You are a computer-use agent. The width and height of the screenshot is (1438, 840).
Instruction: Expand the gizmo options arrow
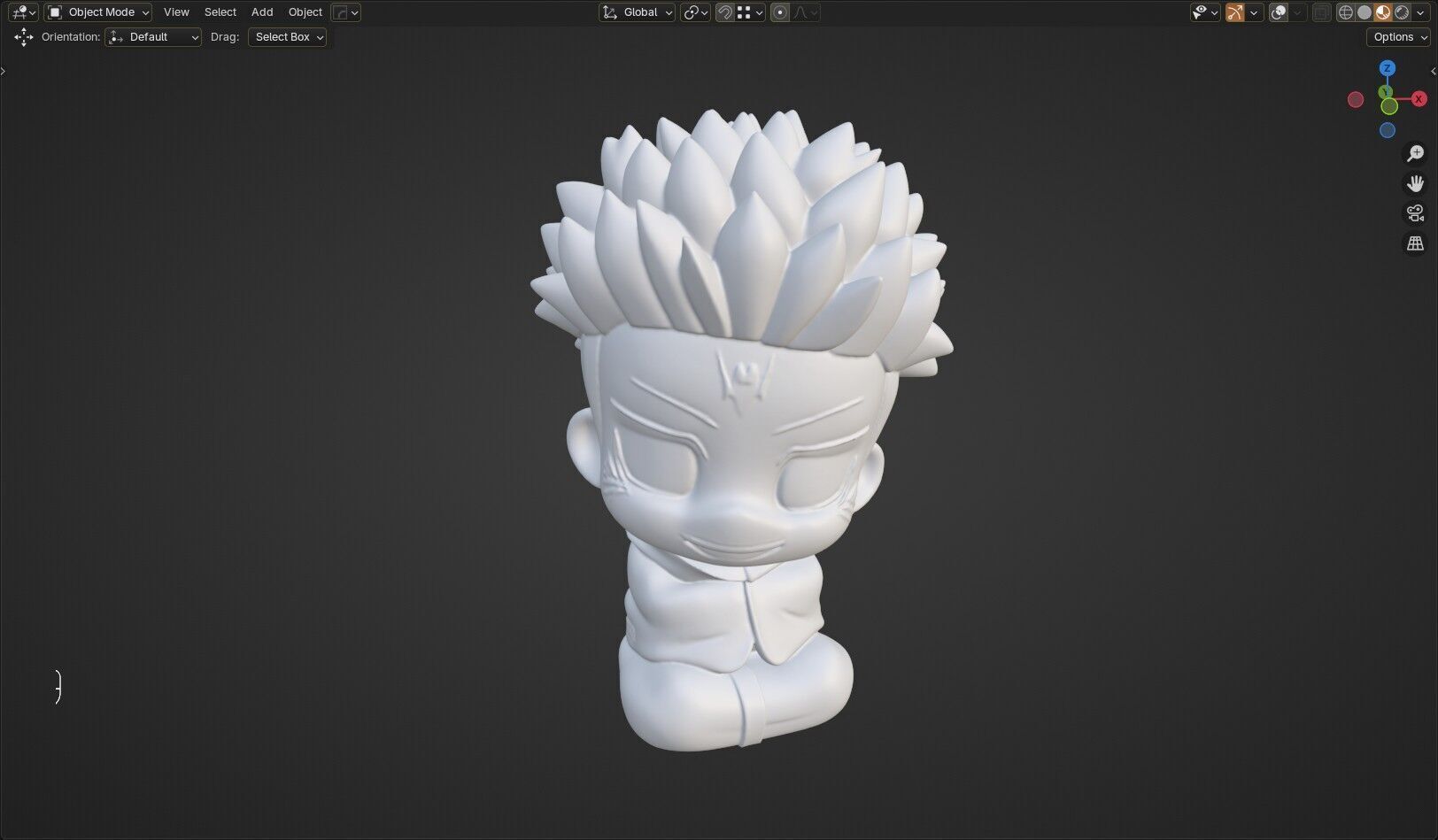[1254, 12]
